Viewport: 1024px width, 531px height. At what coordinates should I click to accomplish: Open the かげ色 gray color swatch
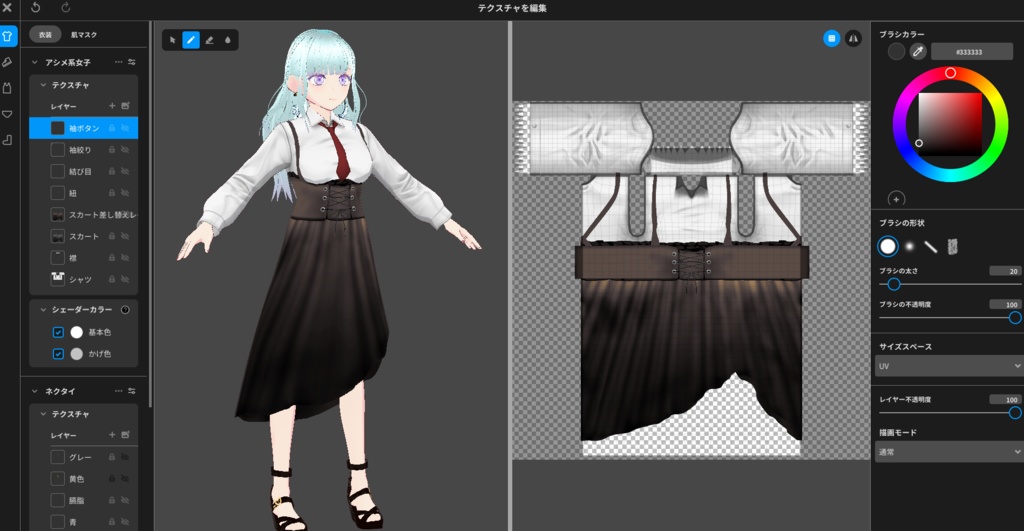(76, 353)
